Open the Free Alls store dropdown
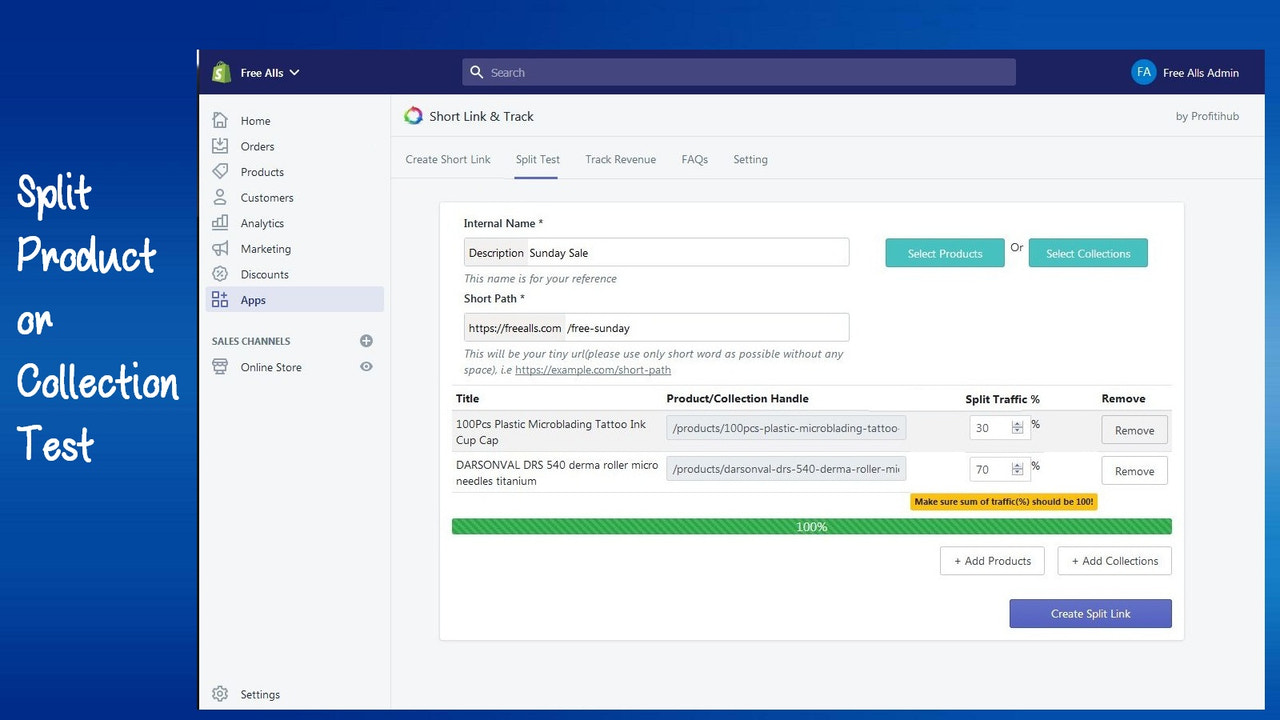The image size is (1280, 720). [270, 73]
